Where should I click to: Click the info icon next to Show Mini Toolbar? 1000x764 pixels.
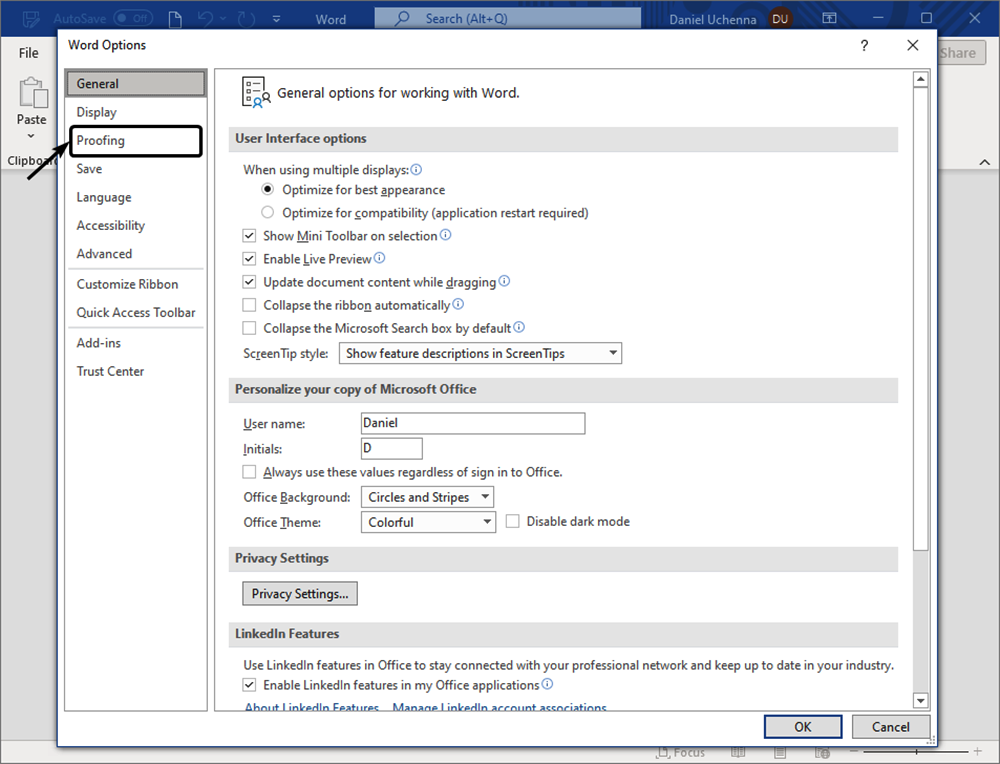tap(446, 235)
